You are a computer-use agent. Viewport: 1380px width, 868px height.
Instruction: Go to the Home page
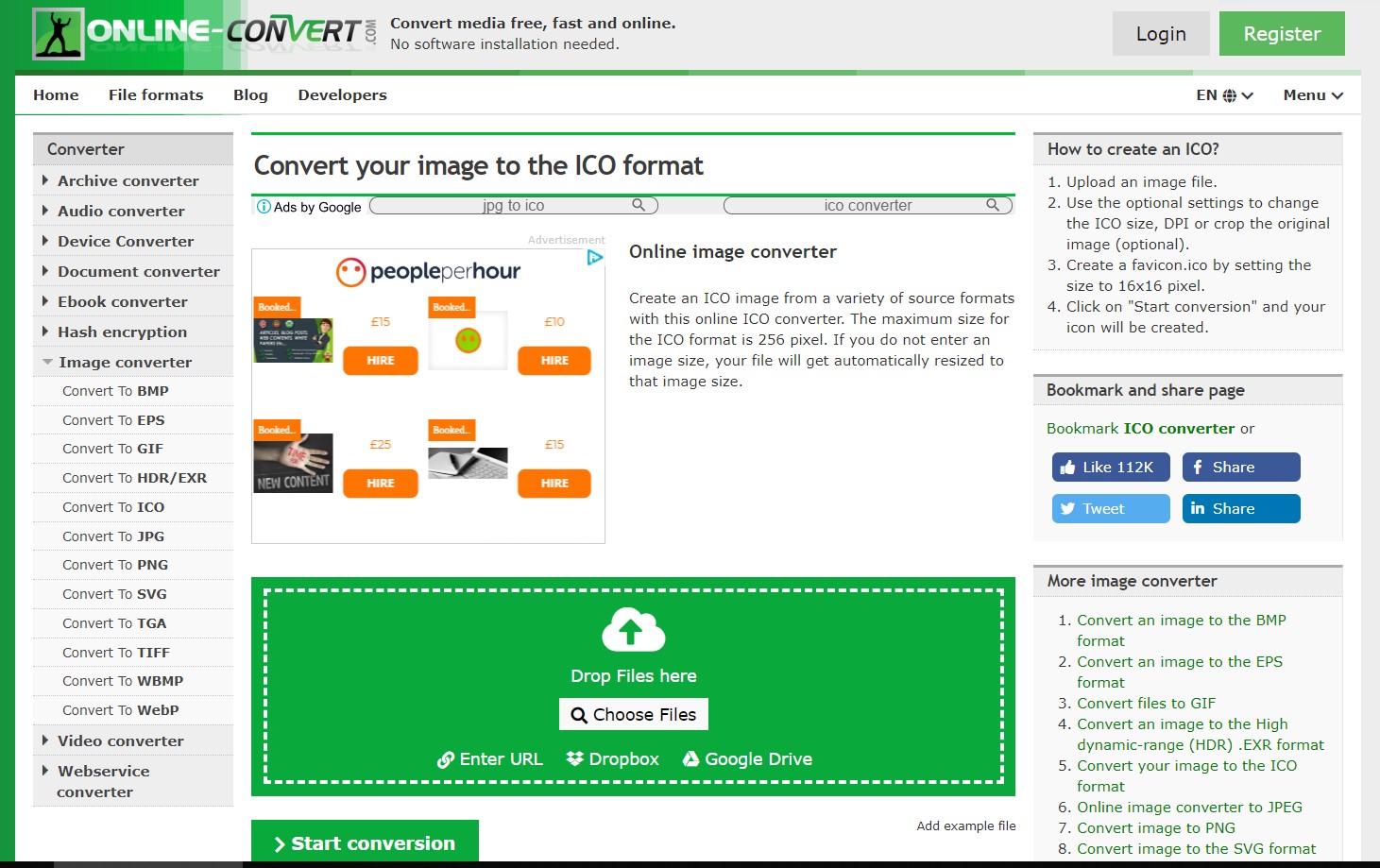(56, 95)
